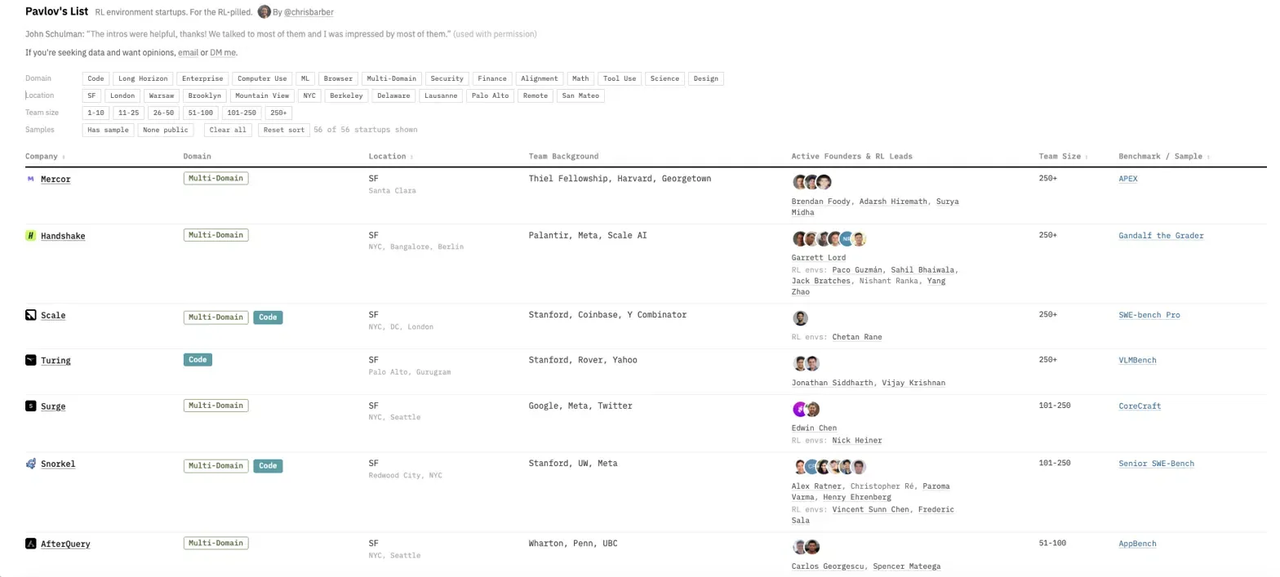Sort by Company column header
Screen dimensions: 1280x577
click(45, 156)
